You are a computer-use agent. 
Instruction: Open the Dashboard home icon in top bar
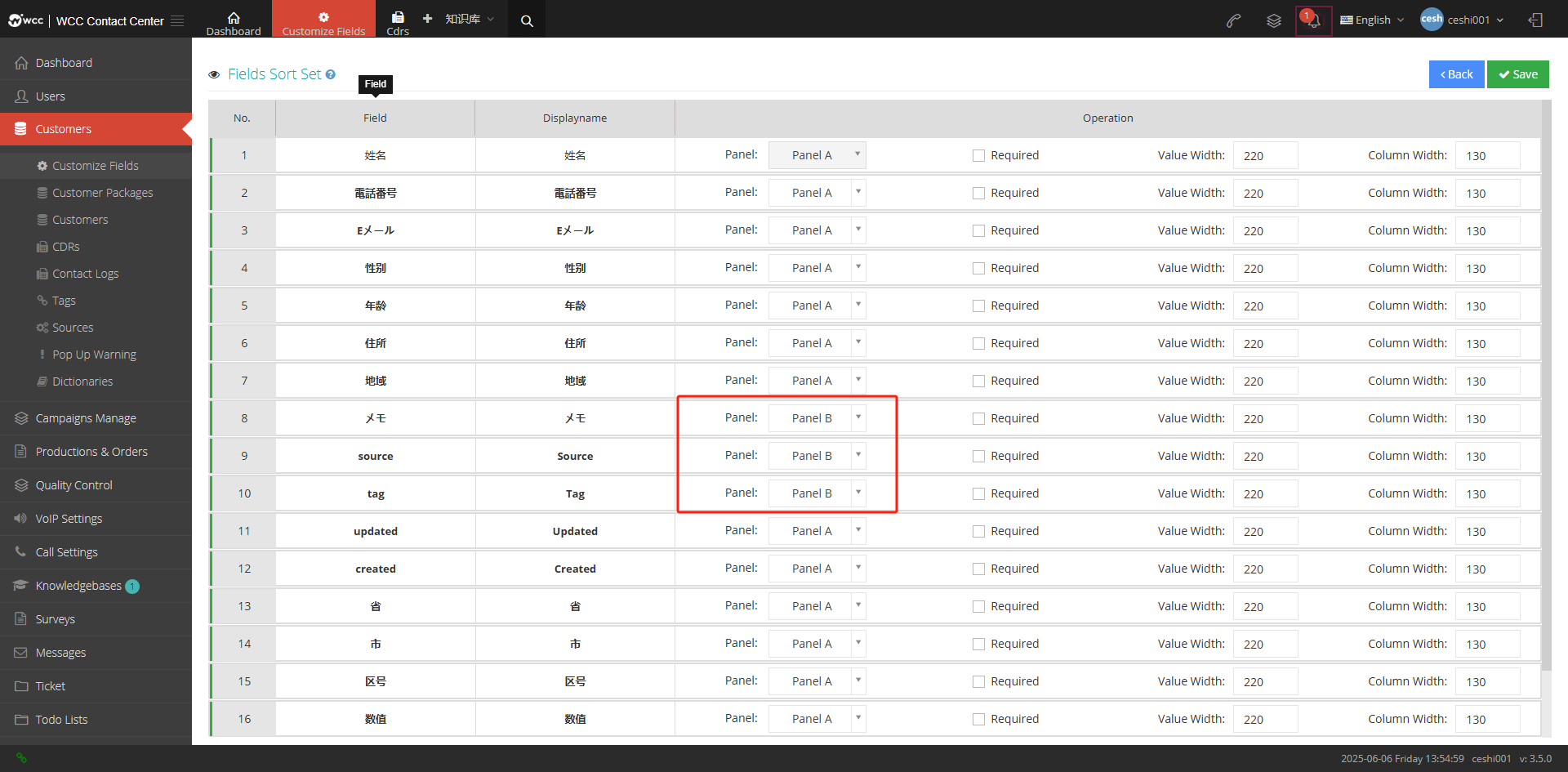[234, 17]
